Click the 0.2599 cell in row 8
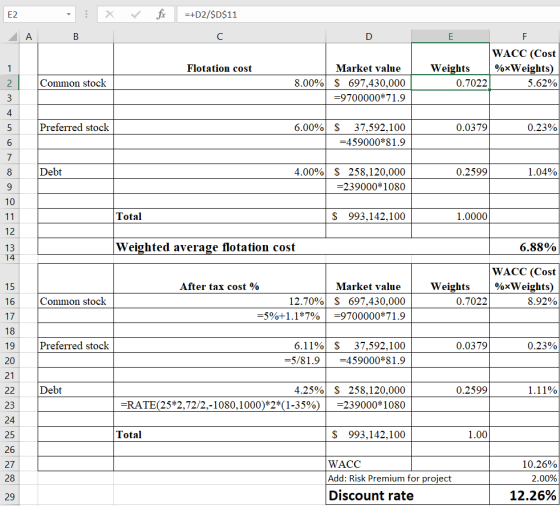 tap(450, 172)
